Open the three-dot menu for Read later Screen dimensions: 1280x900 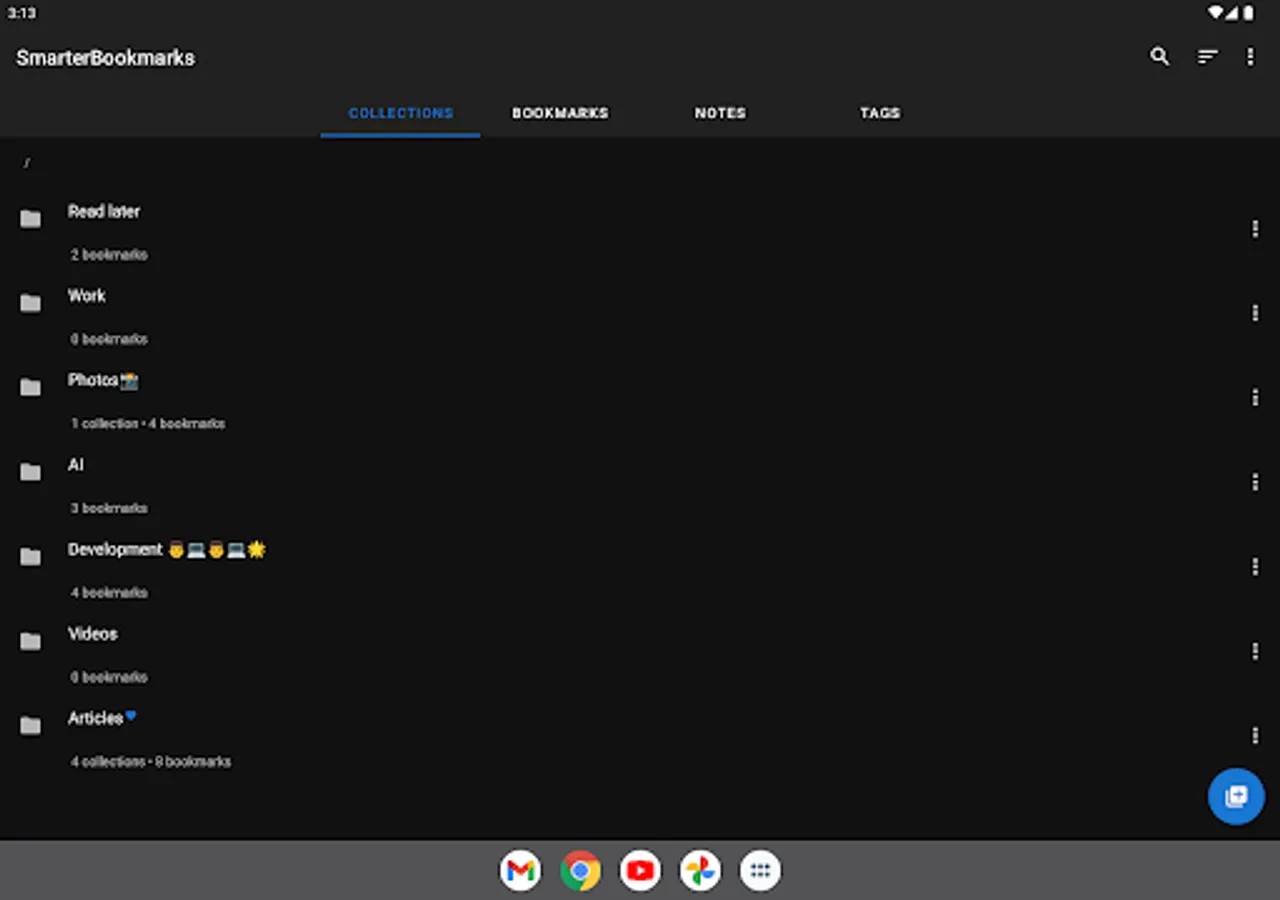1255,229
